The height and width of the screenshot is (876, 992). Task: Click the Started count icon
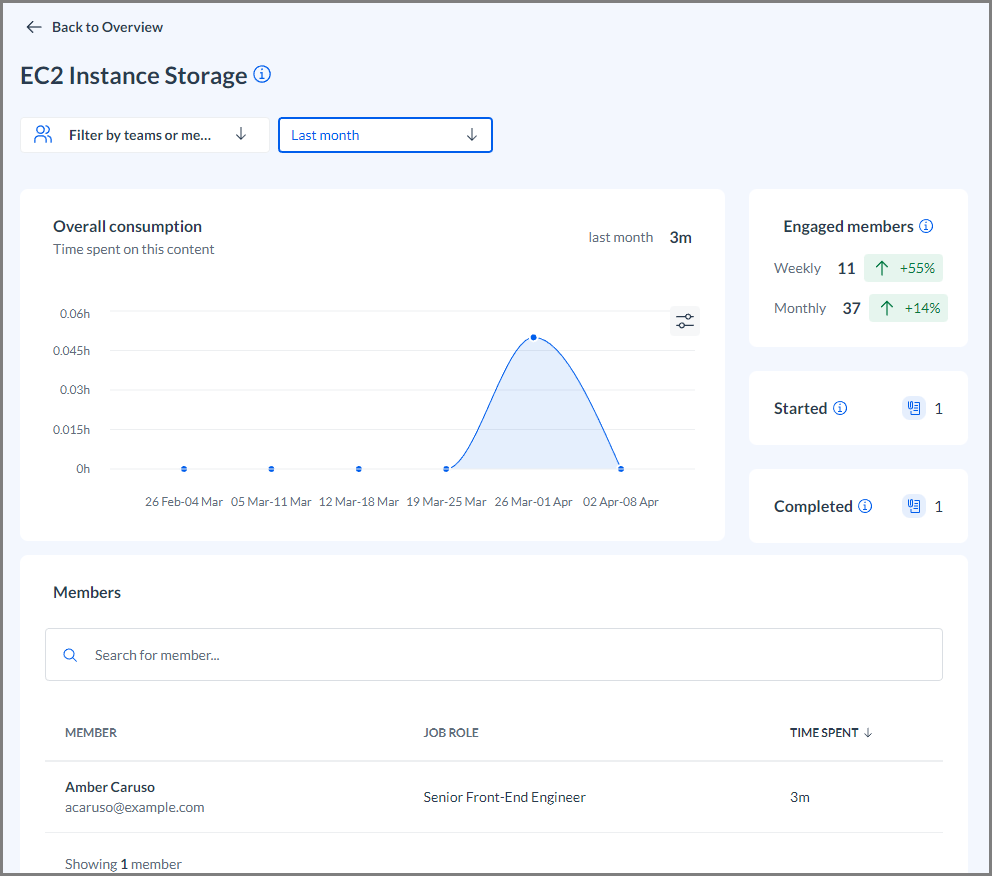click(914, 408)
